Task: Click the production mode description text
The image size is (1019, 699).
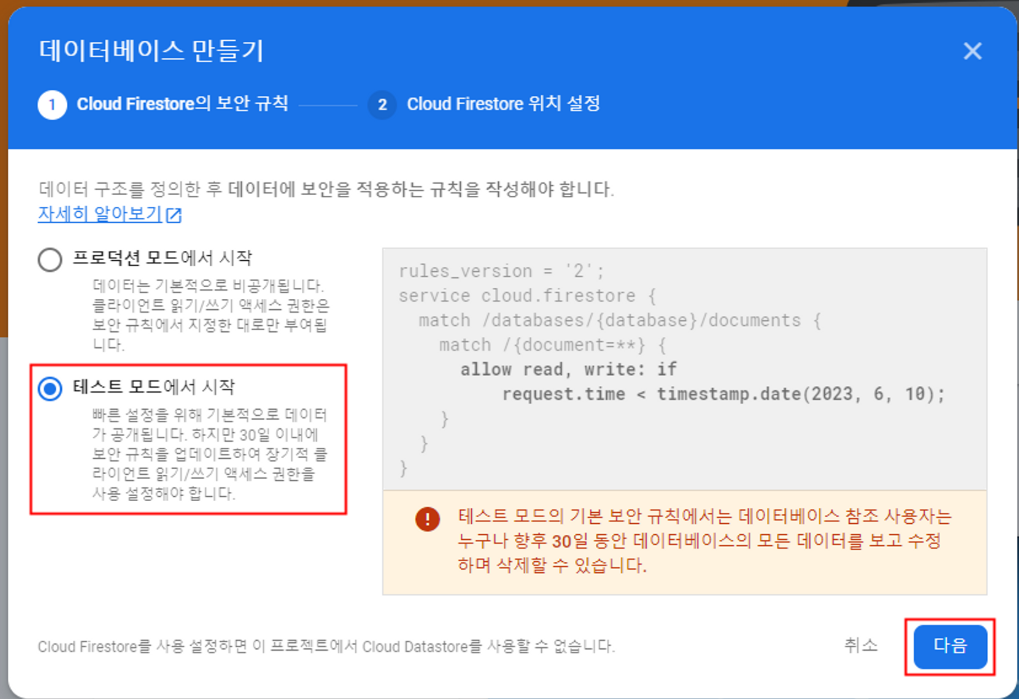Action: click(x=211, y=315)
